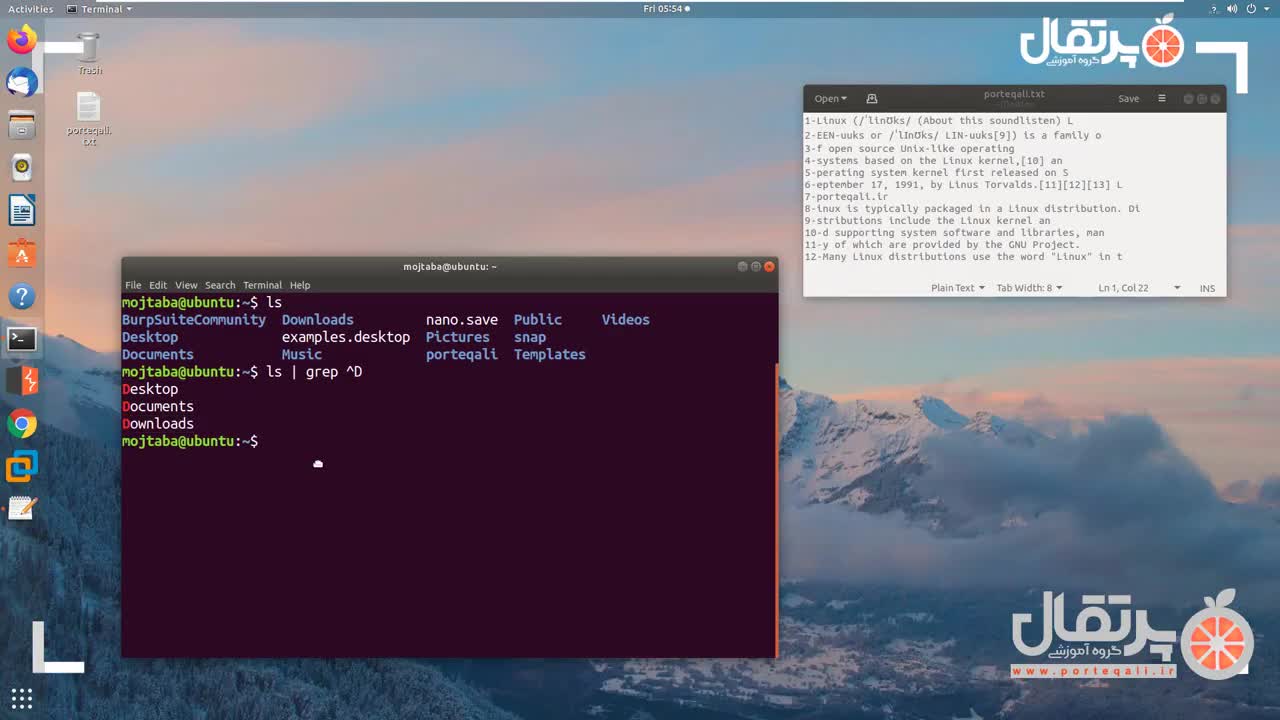Open the gedit hamburger menu
Viewport: 1280px width, 720px height.
[1161, 99]
